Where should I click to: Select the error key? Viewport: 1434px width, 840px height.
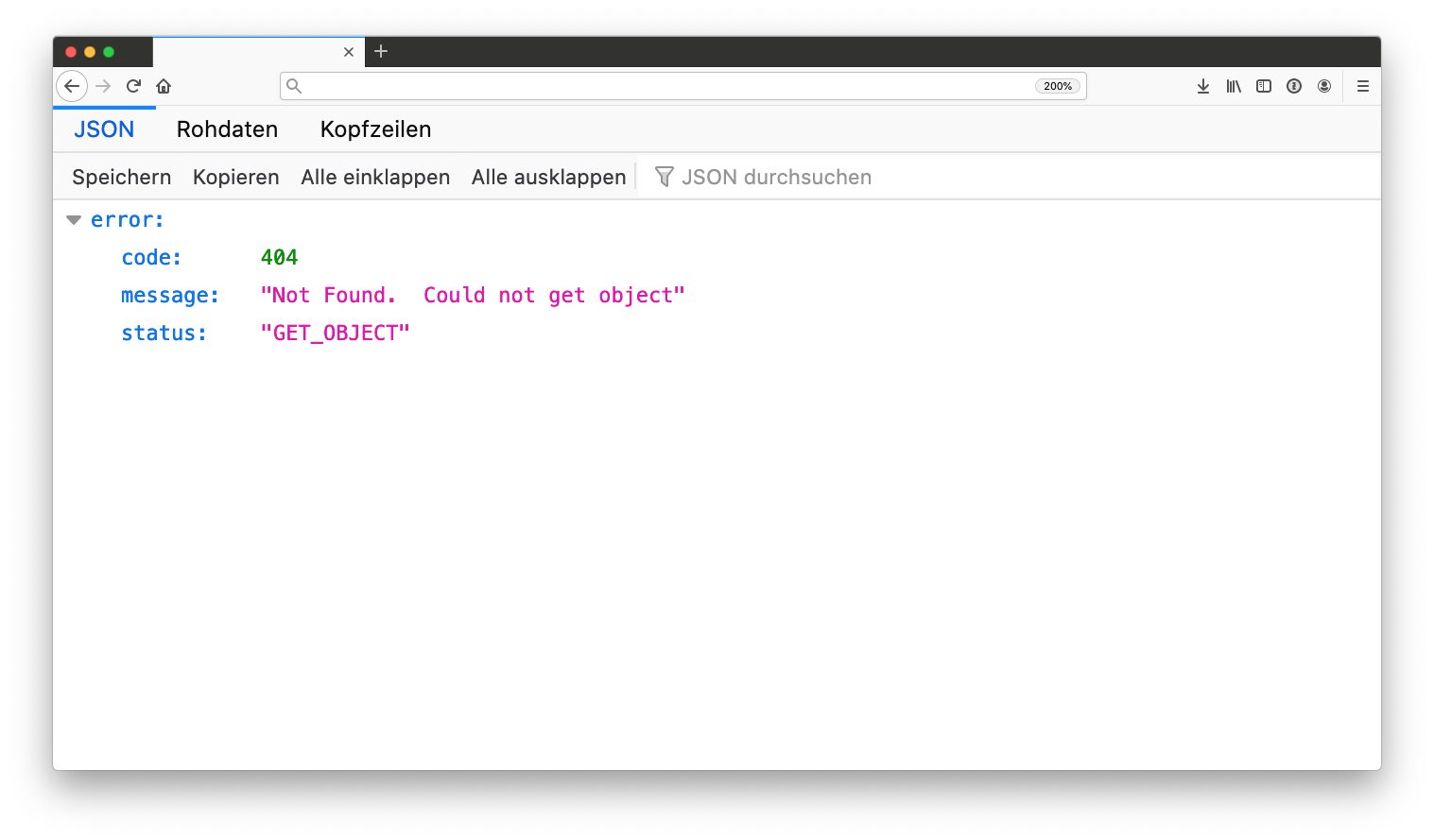128,220
